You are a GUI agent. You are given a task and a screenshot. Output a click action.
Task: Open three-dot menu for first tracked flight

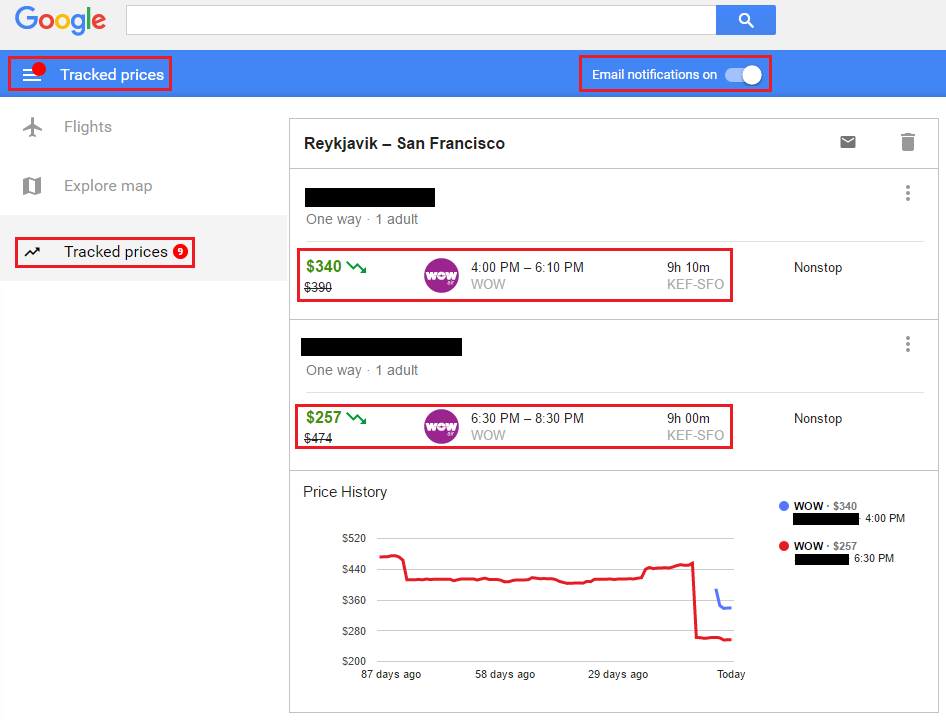coord(908,193)
